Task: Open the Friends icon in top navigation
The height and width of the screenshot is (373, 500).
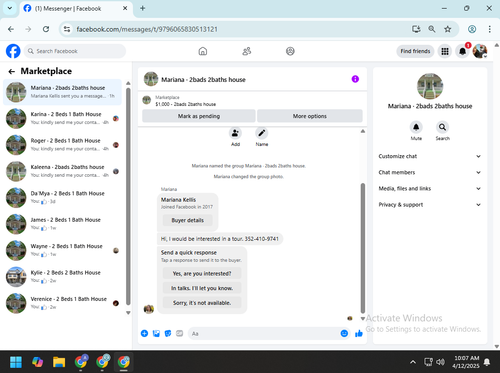Action: 247,51
